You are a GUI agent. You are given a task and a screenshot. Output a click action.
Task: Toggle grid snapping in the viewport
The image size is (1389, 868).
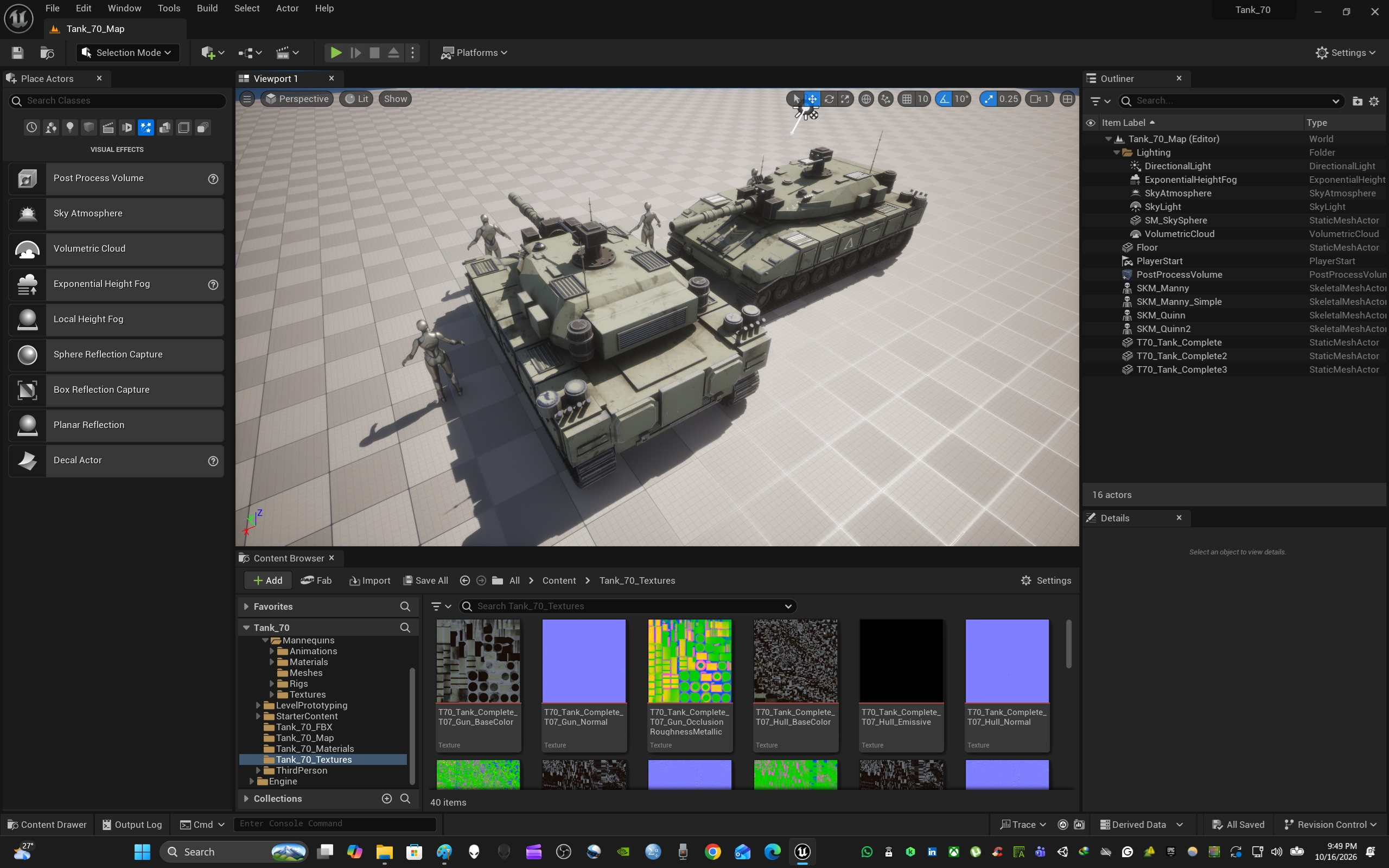pos(907,99)
